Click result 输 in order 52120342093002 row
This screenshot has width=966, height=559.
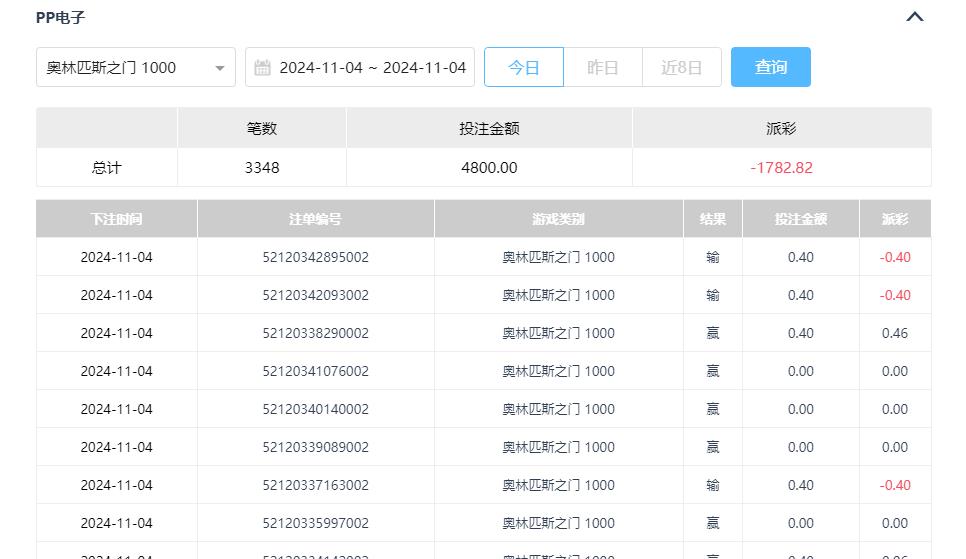[x=713, y=295]
